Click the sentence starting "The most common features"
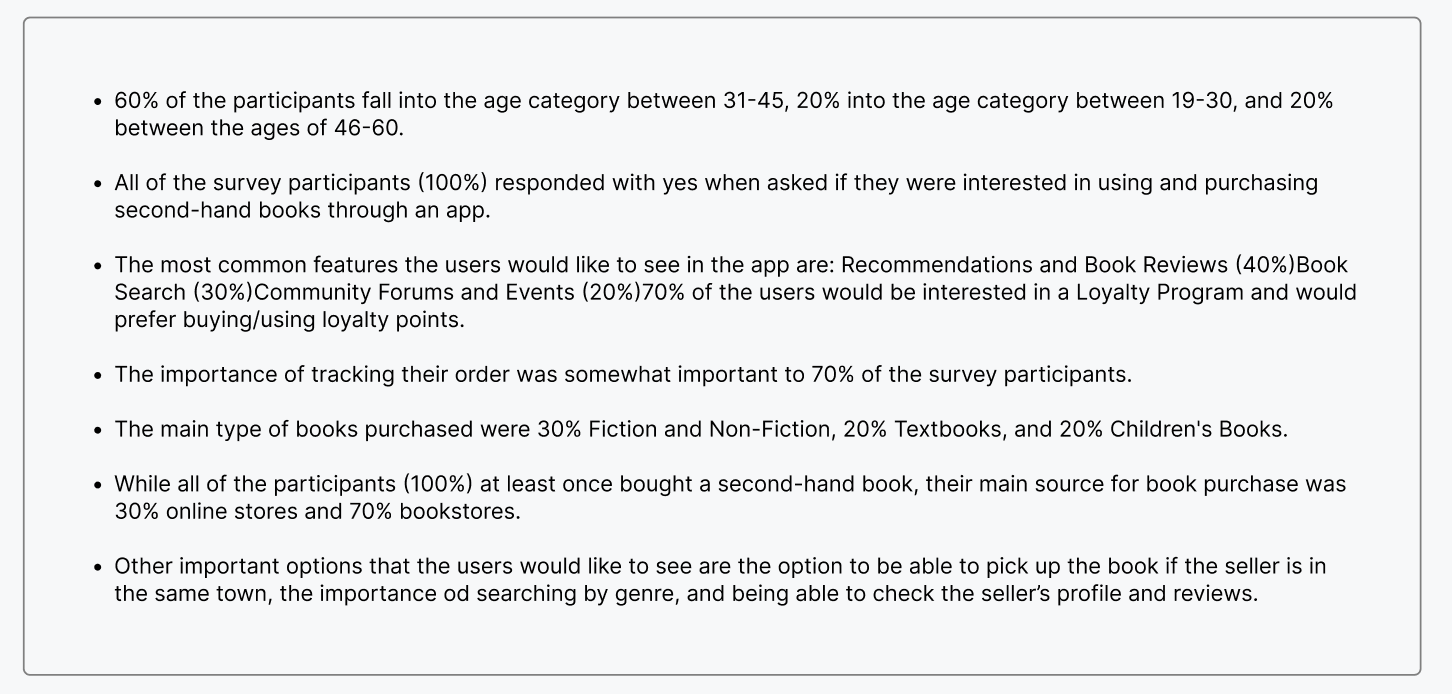The image size is (1452, 694). click(x=735, y=292)
